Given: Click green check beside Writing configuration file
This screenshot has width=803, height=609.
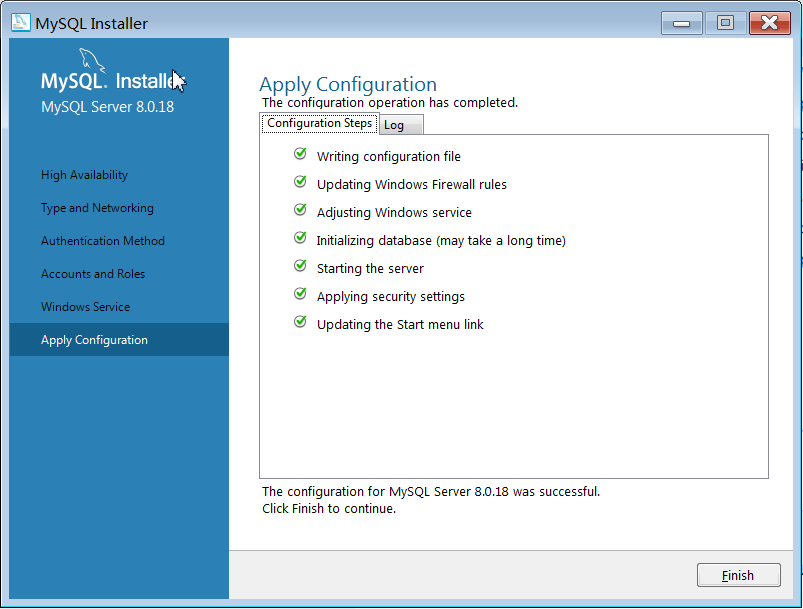Looking at the screenshot, I should pos(300,154).
